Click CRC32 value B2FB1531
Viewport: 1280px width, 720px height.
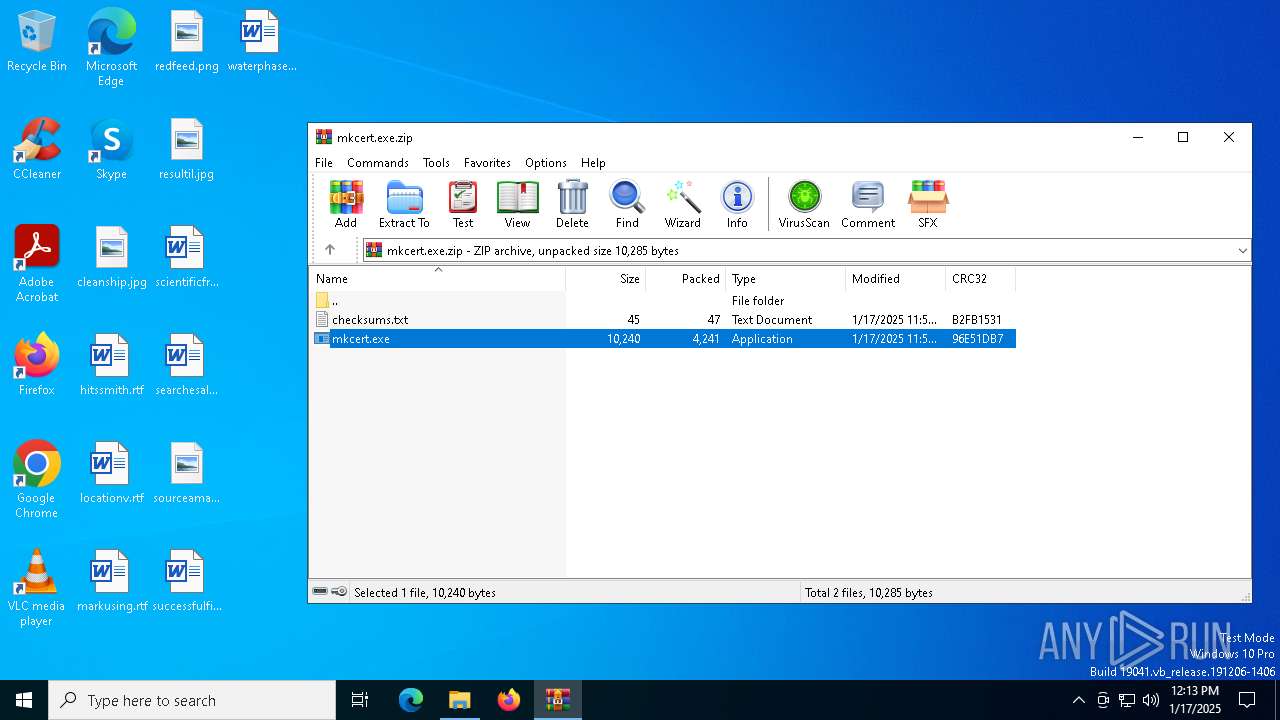pos(976,320)
